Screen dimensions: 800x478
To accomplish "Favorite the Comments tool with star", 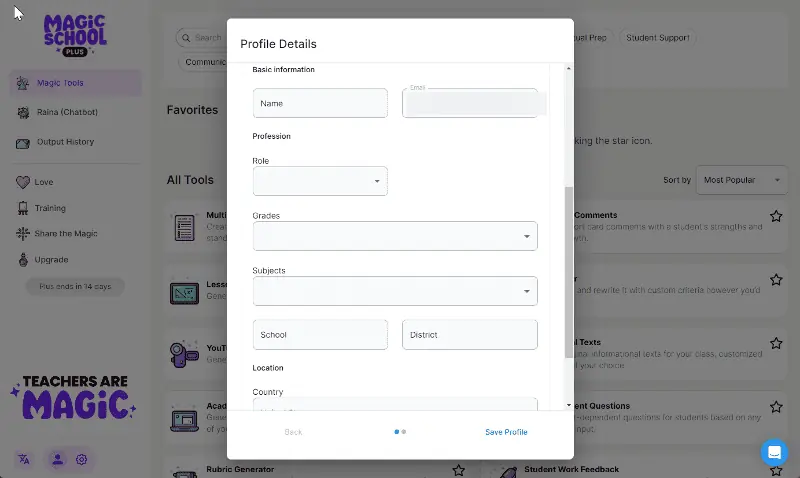I will click(x=776, y=216).
